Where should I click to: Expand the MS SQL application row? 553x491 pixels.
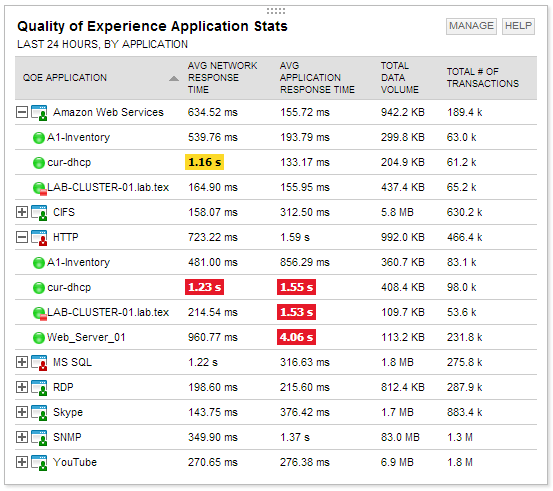coord(22,362)
